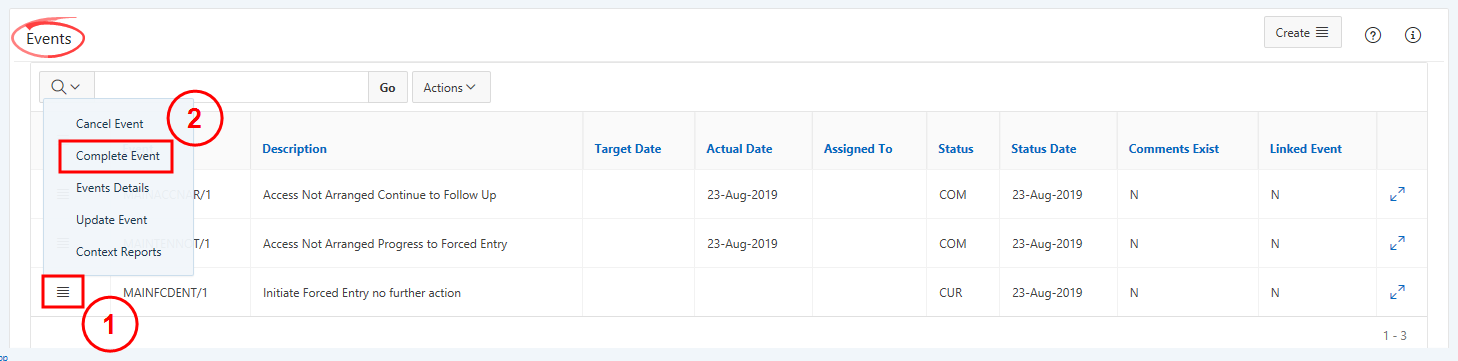Sort by the Status Date column header
This screenshot has height=361, width=1458.
[x=1043, y=149]
